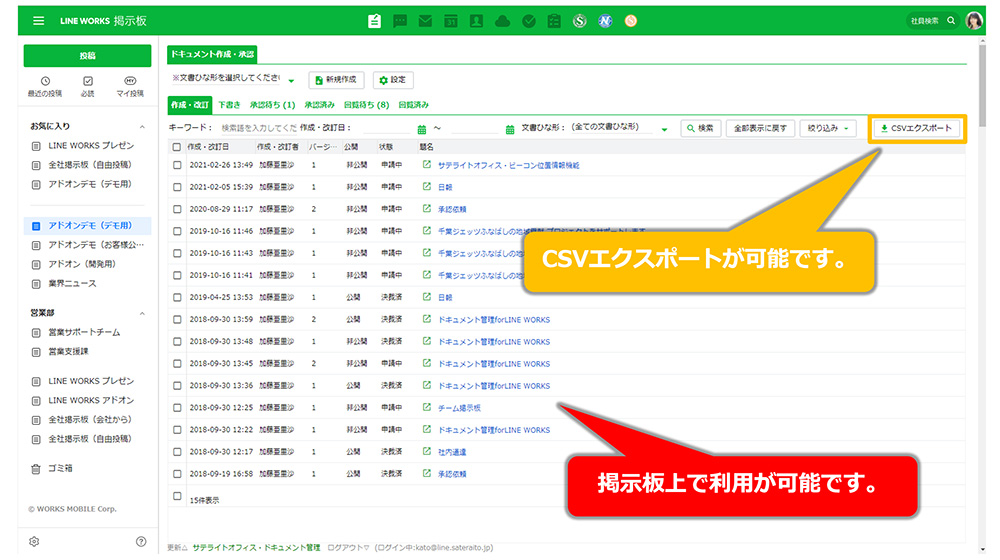
Task: Open the end date calendar picker
Action: pyautogui.click(x=510, y=129)
